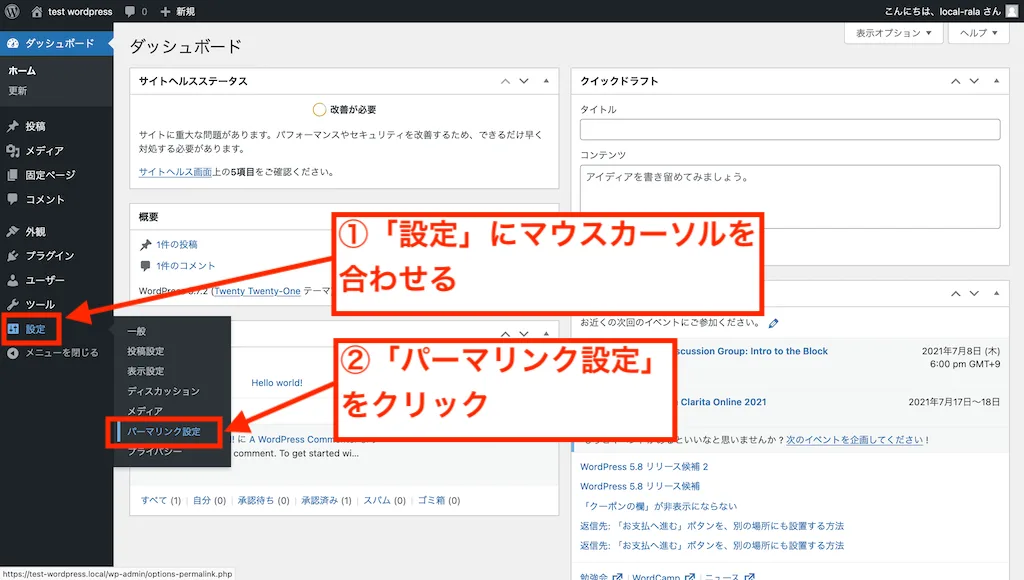
Task: Click the クイックドラフト タイトル input field
Action: (x=790, y=129)
